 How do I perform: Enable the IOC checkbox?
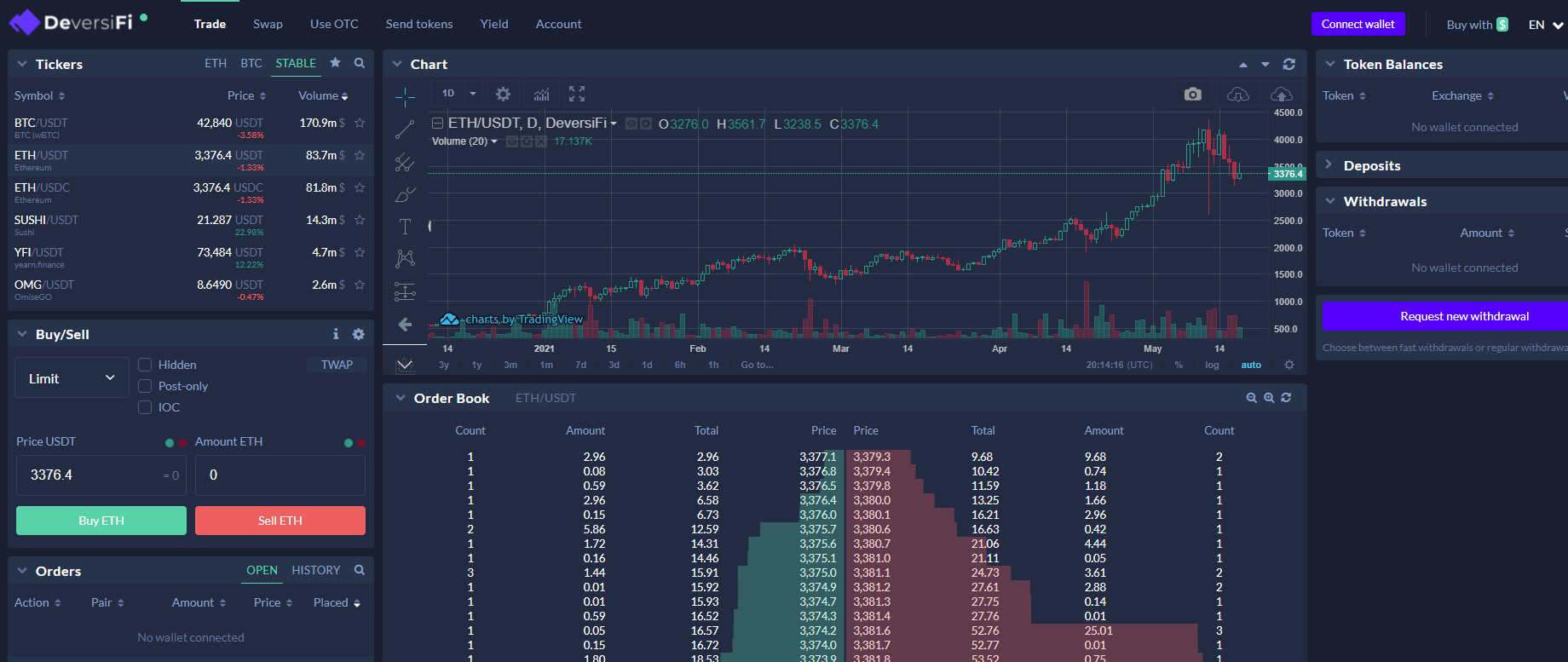(x=145, y=407)
